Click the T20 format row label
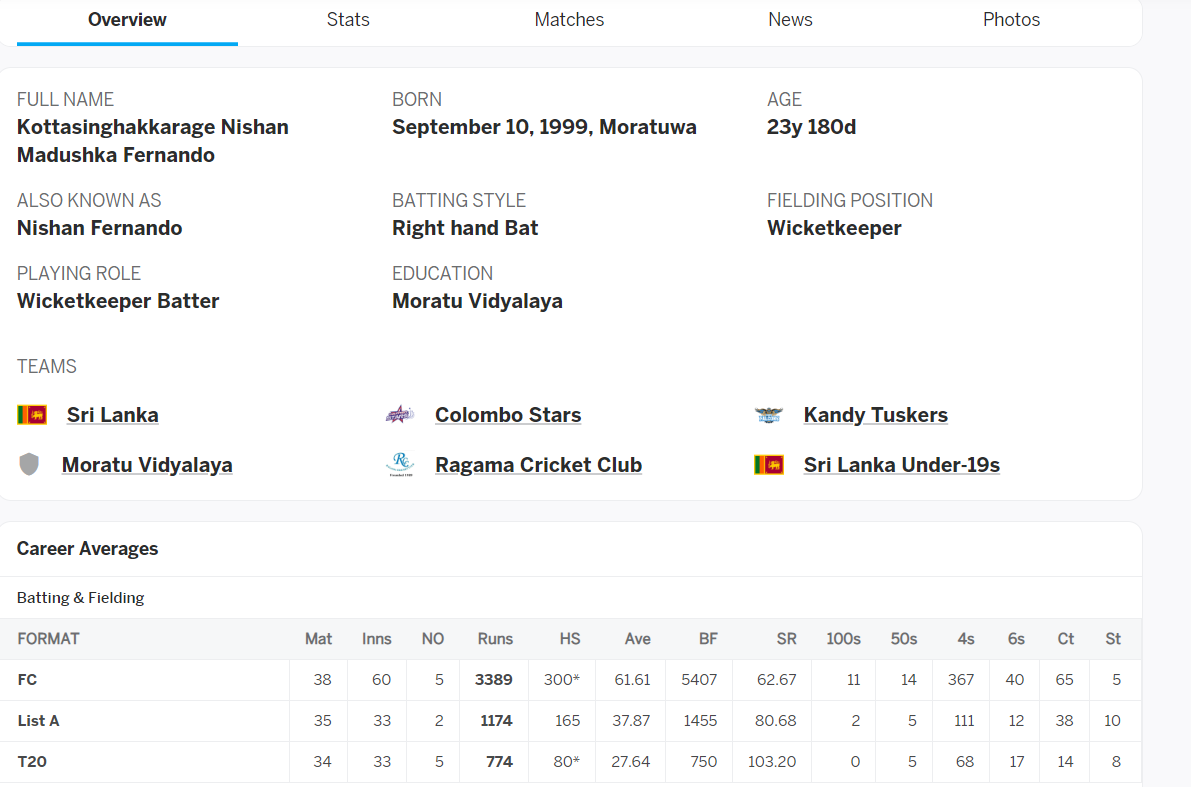This screenshot has width=1191, height=787. [x=32, y=762]
